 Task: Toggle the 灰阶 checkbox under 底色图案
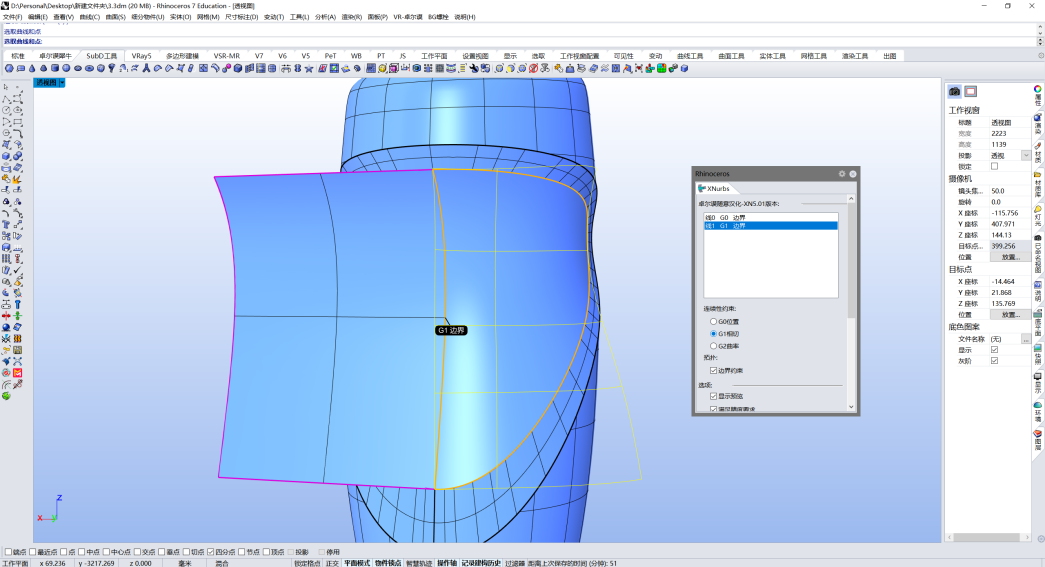coord(994,361)
